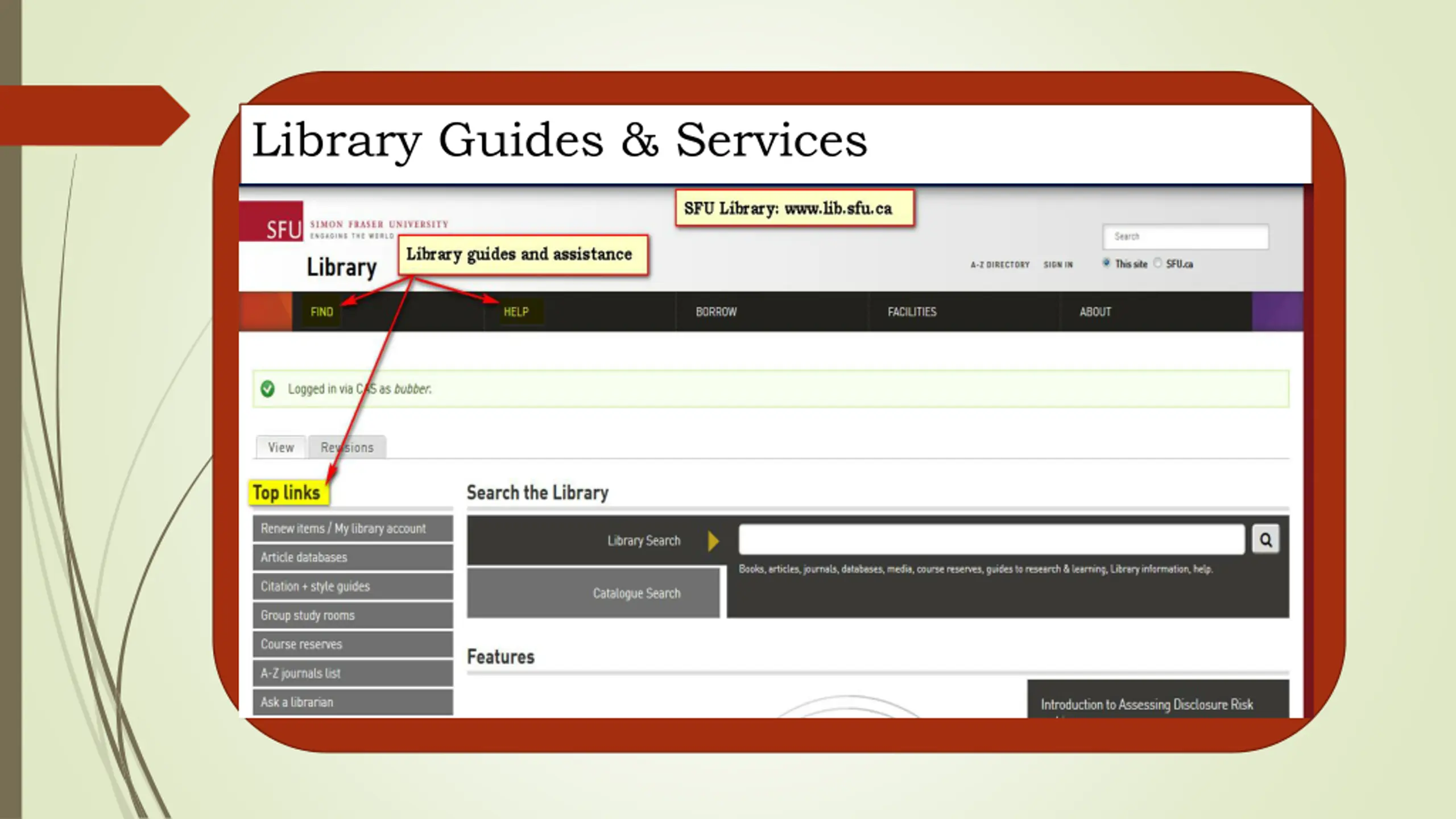
Task: Open Group study rooms link
Action: [353, 615]
